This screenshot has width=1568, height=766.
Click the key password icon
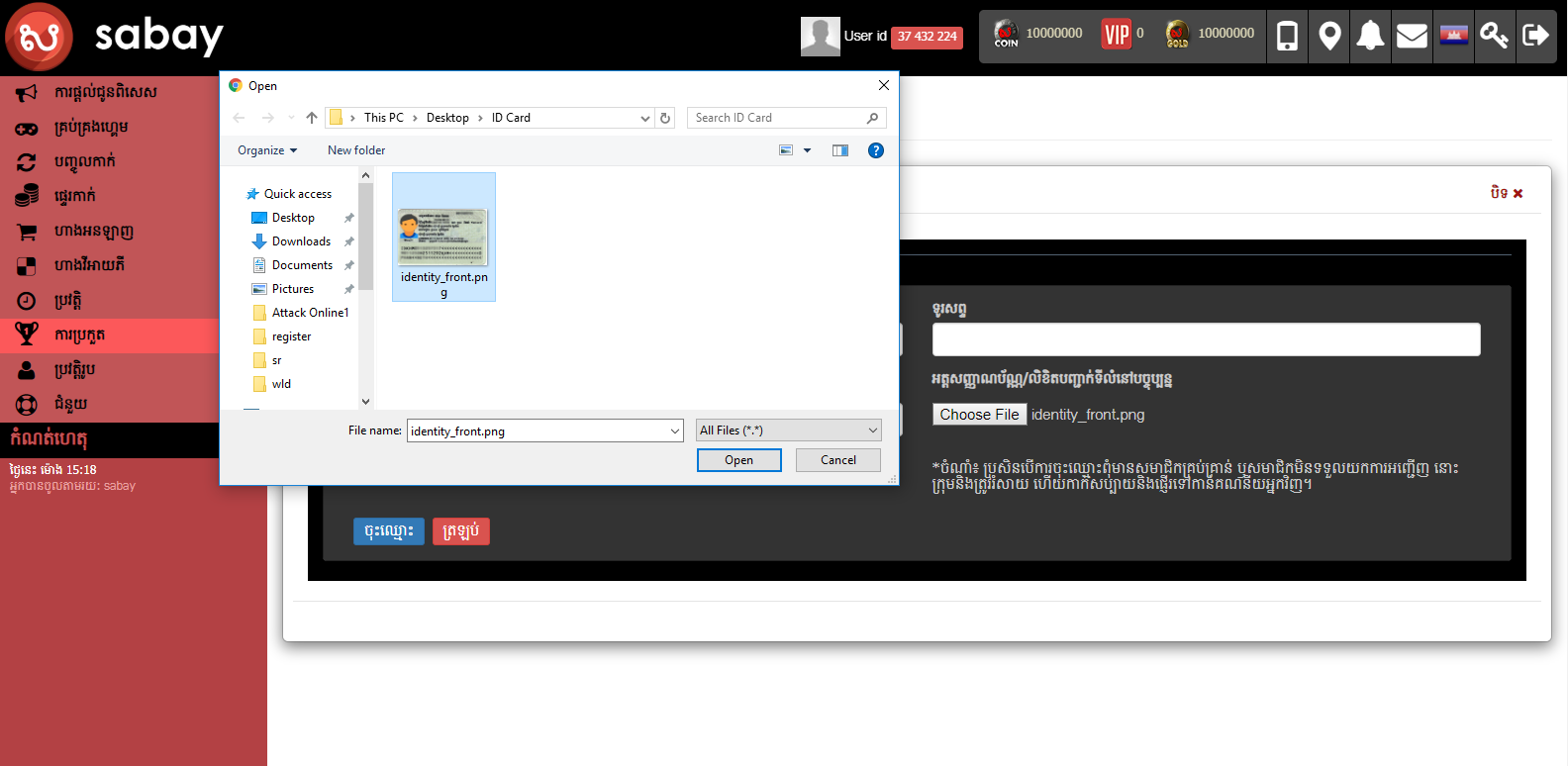click(1494, 37)
